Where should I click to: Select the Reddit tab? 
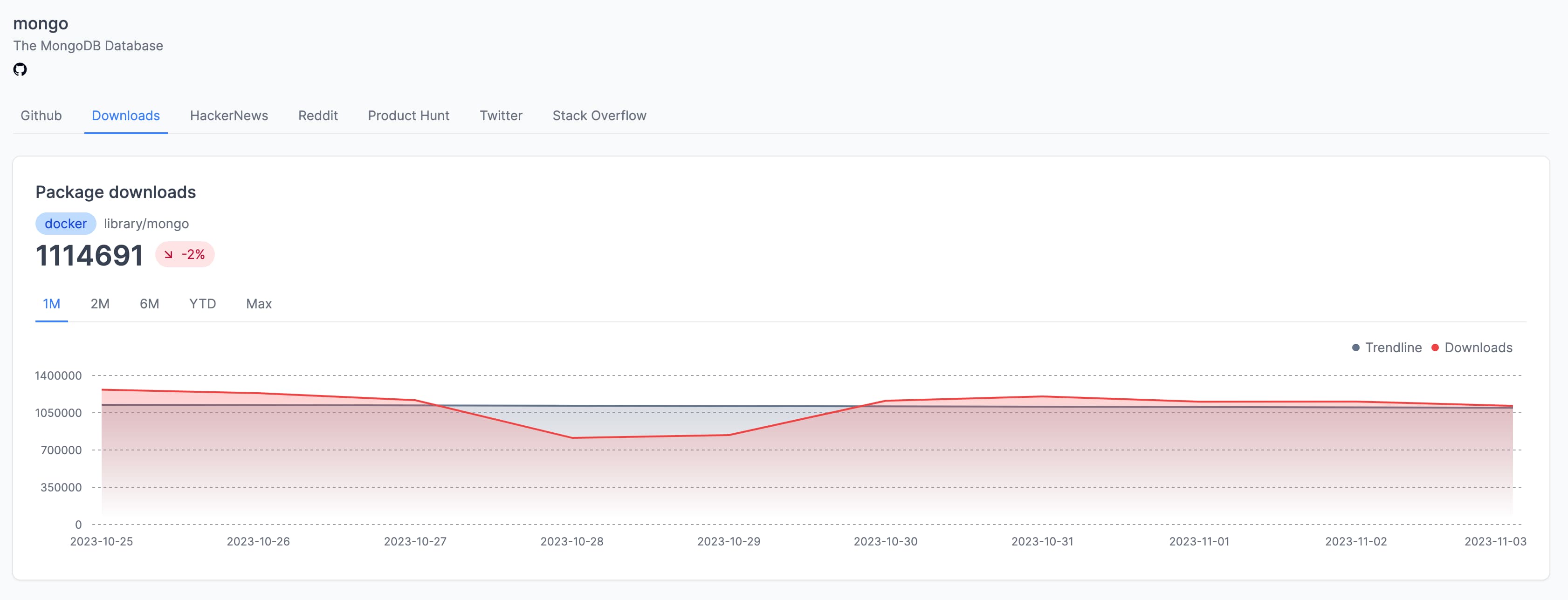point(318,115)
